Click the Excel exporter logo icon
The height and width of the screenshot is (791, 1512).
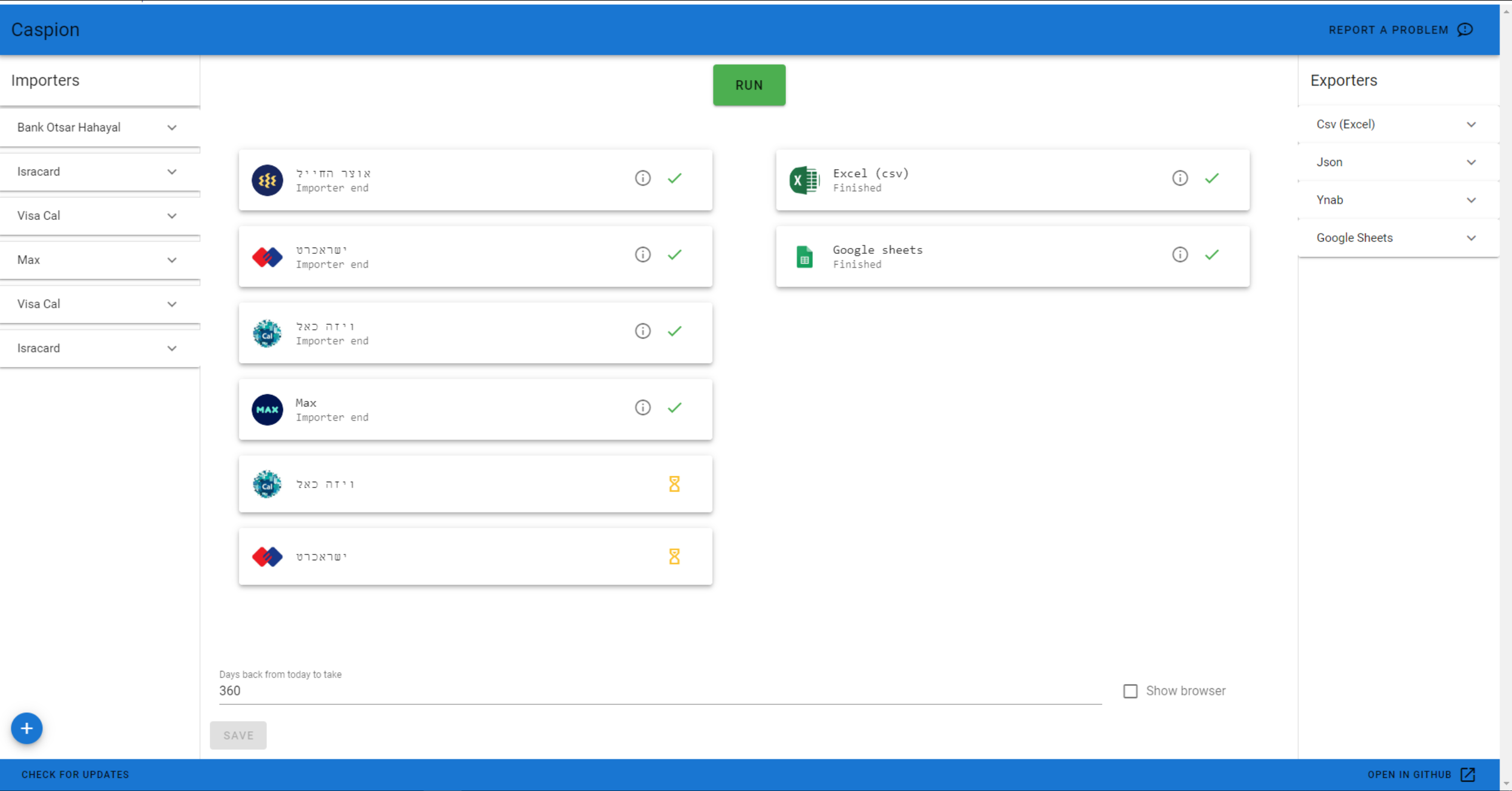point(804,180)
